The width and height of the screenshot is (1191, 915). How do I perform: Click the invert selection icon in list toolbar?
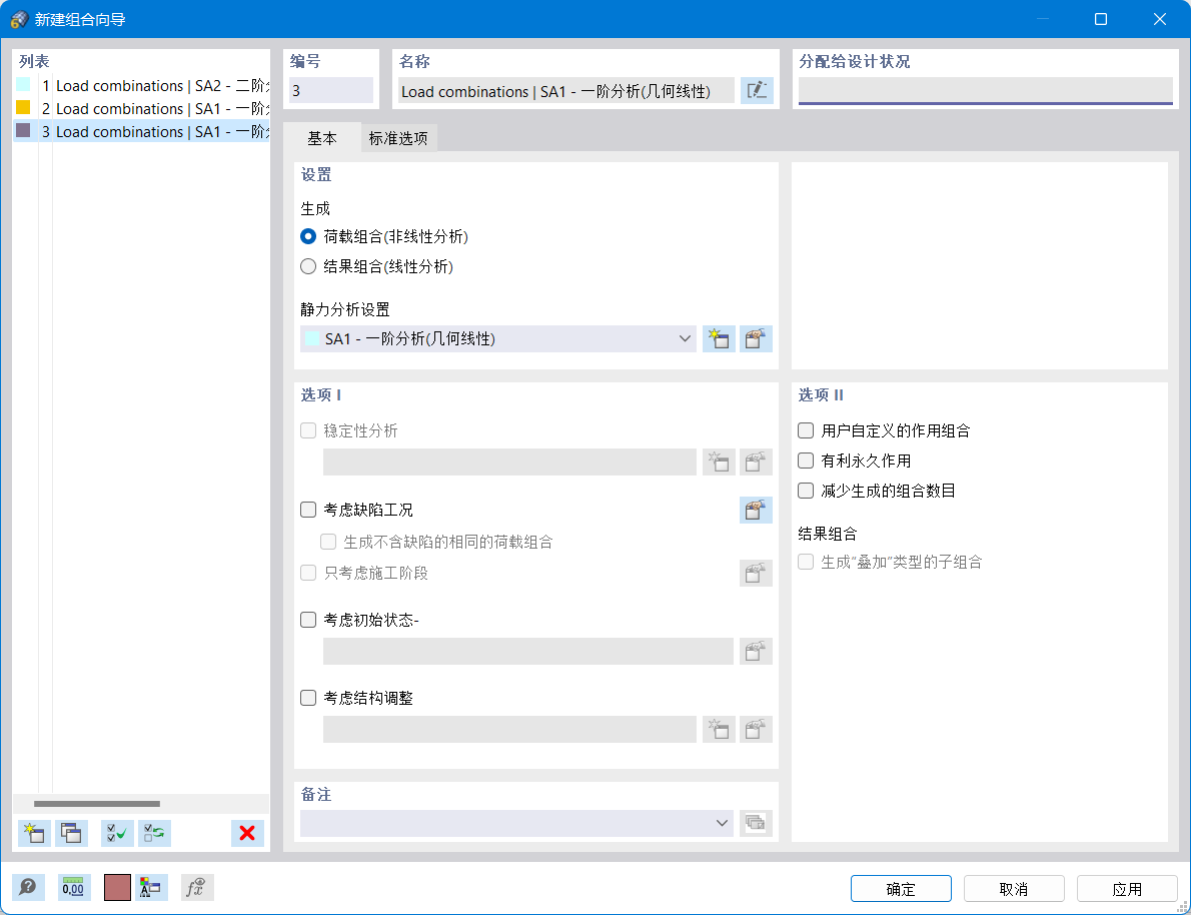[153, 833]
